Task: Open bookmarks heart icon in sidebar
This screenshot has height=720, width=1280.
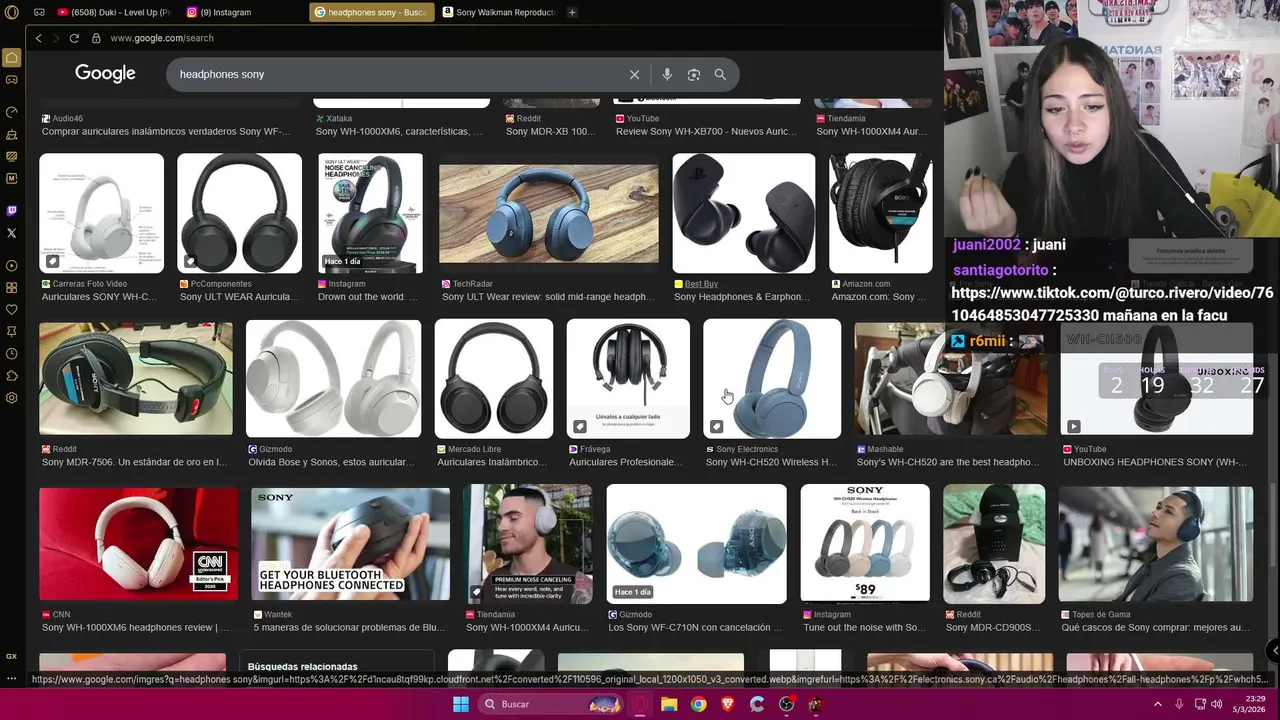Action: pyautogui.click(x=12, y=310)
